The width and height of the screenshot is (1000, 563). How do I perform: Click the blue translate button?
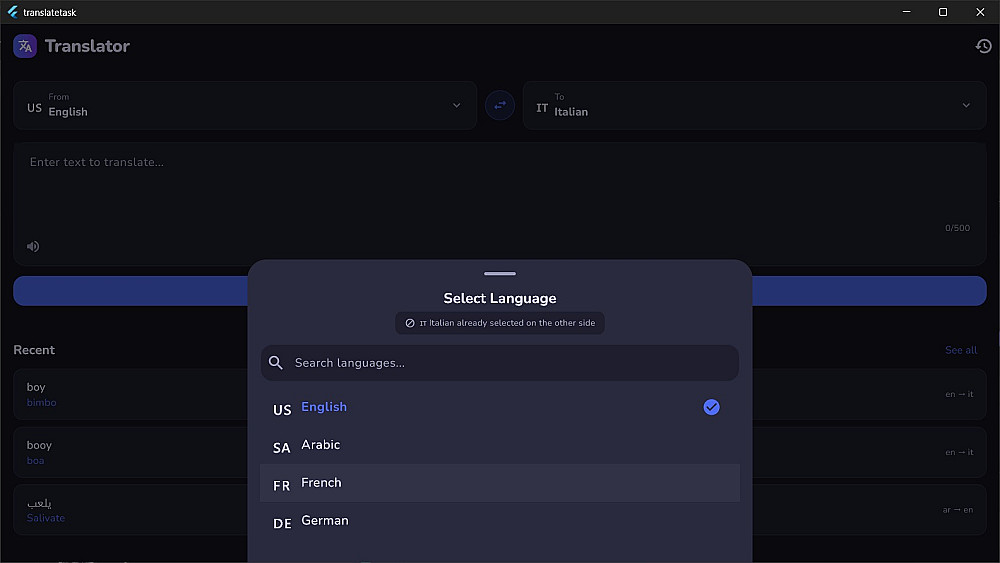coord(499,291)
